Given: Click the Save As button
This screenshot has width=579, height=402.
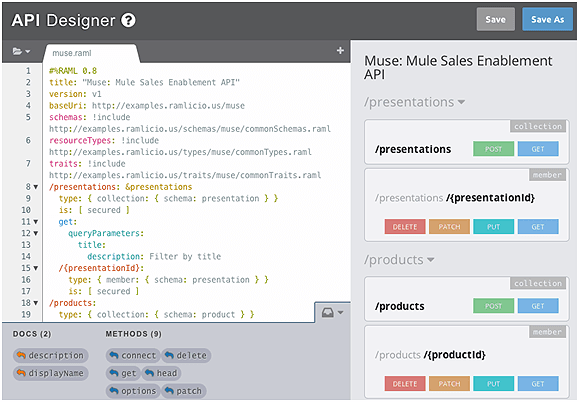Looking at the screenshot, I should pyautogui.click(x=547, y=19).
